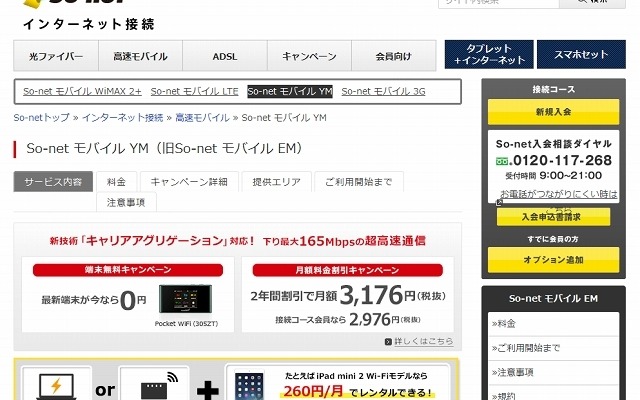Click the 端末無料キャンペーン red label

point(128,270)
